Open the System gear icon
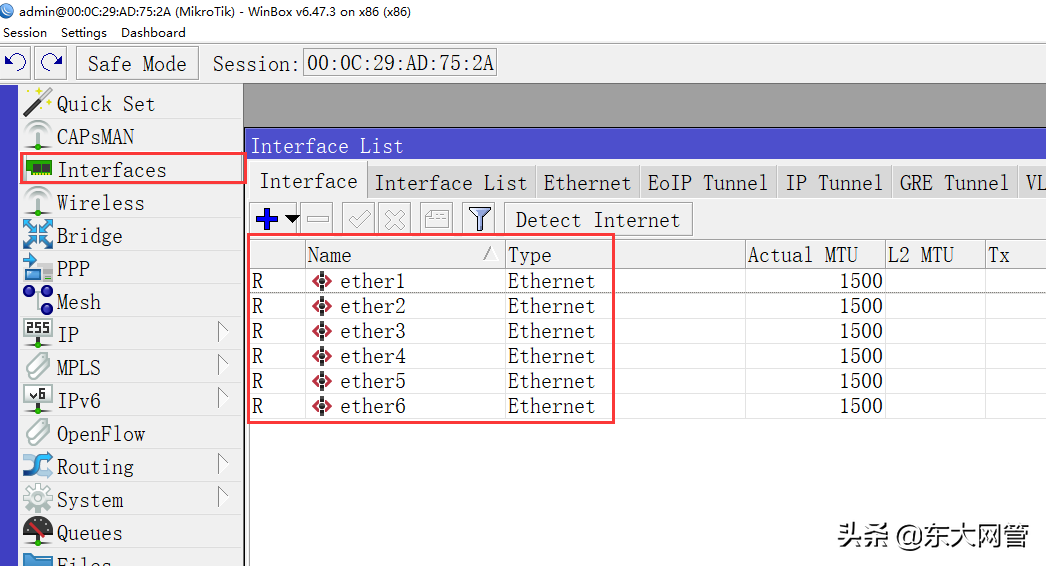This screenshot has height=566, width=1046. coord(38,498)
